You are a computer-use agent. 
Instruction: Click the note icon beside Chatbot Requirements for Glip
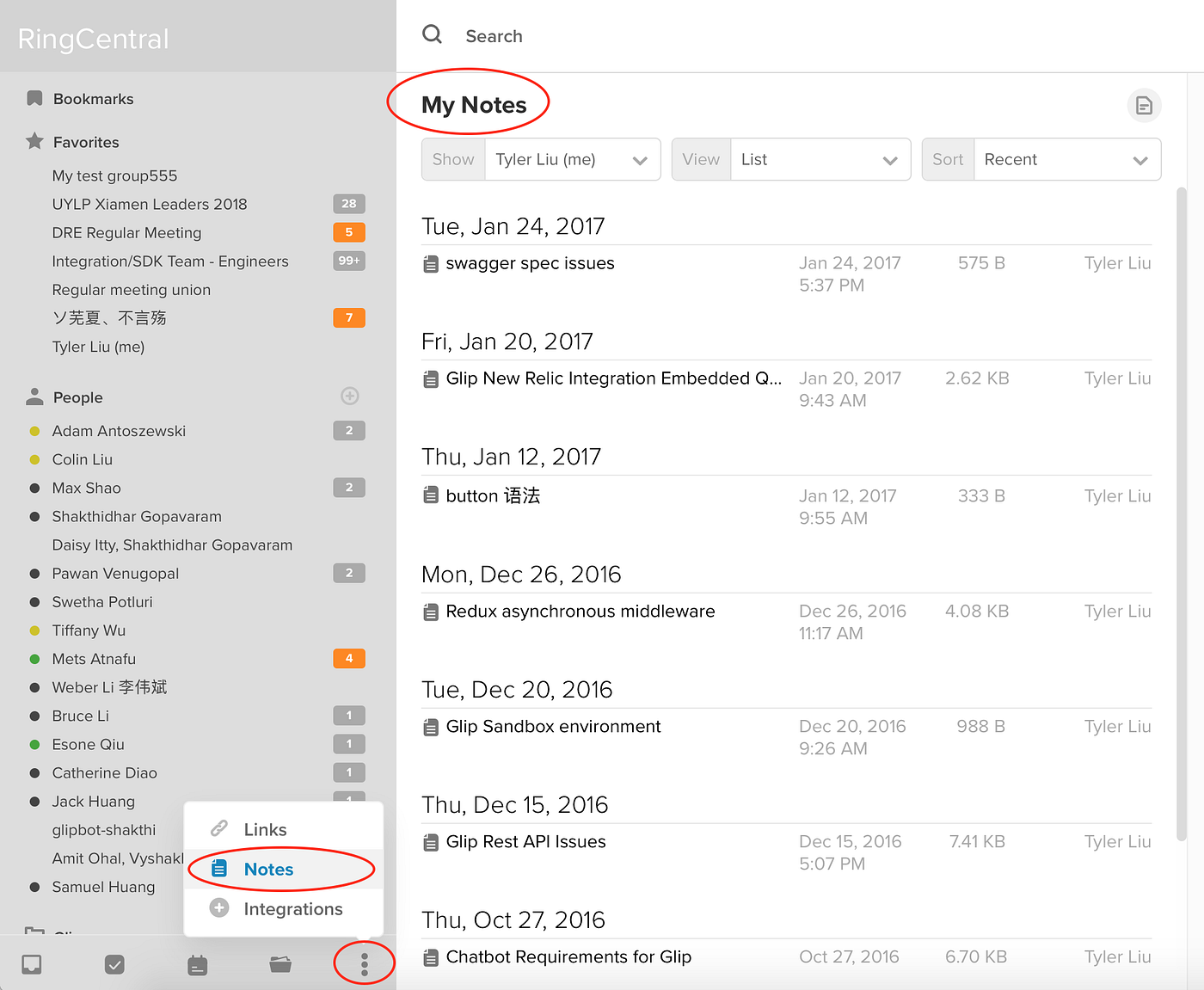pos(431,958)
